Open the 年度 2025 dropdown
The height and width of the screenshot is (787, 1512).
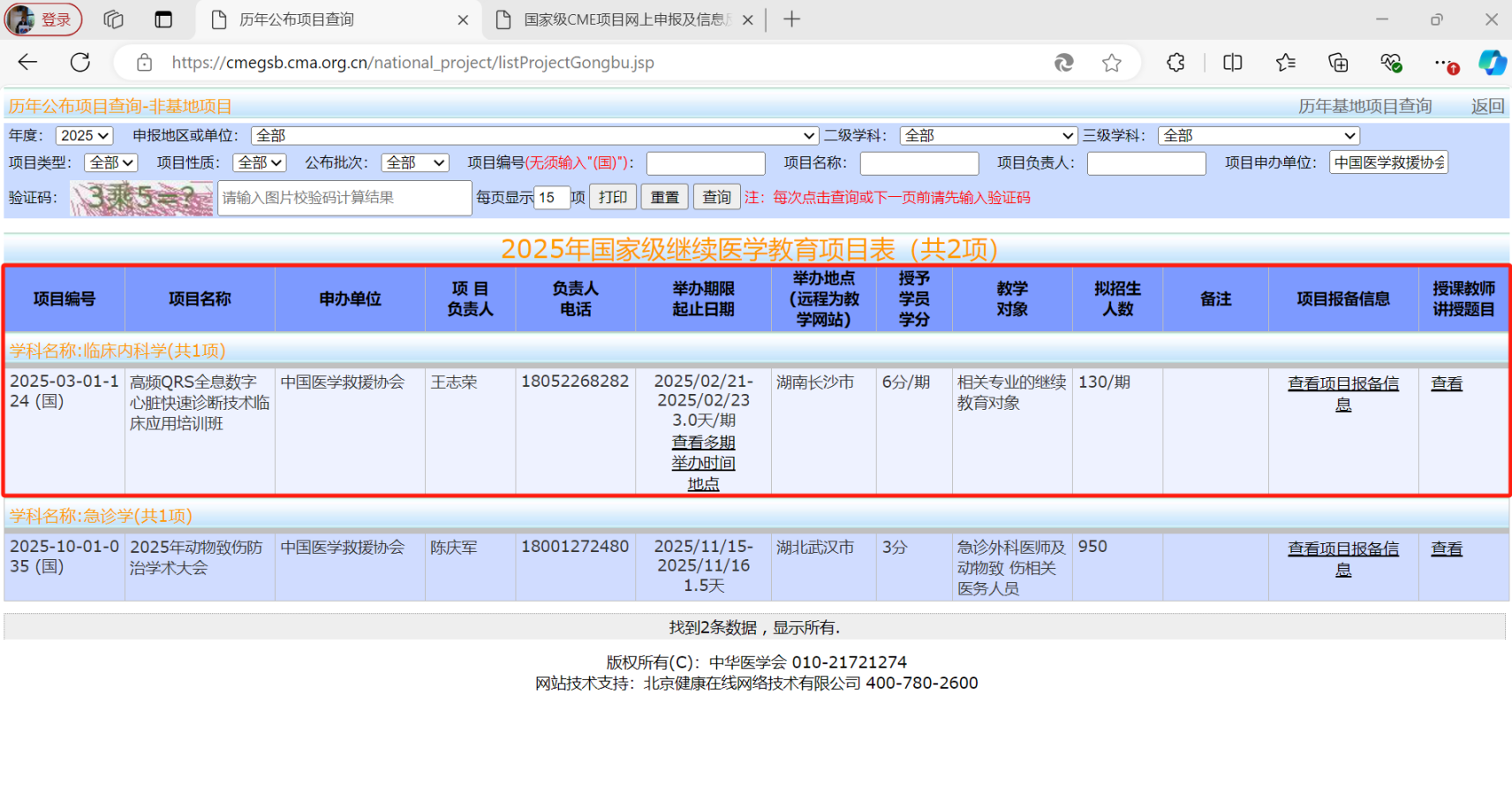[x=85, y=135]
